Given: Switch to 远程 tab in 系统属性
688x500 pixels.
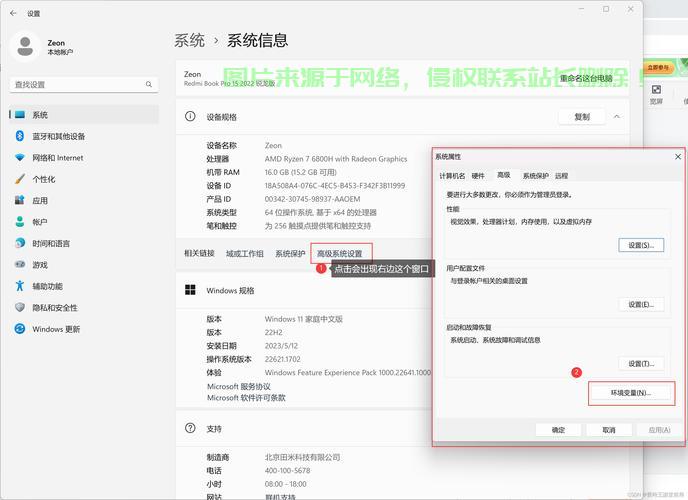Looking at the screenshot, I should tap(561, 176).
